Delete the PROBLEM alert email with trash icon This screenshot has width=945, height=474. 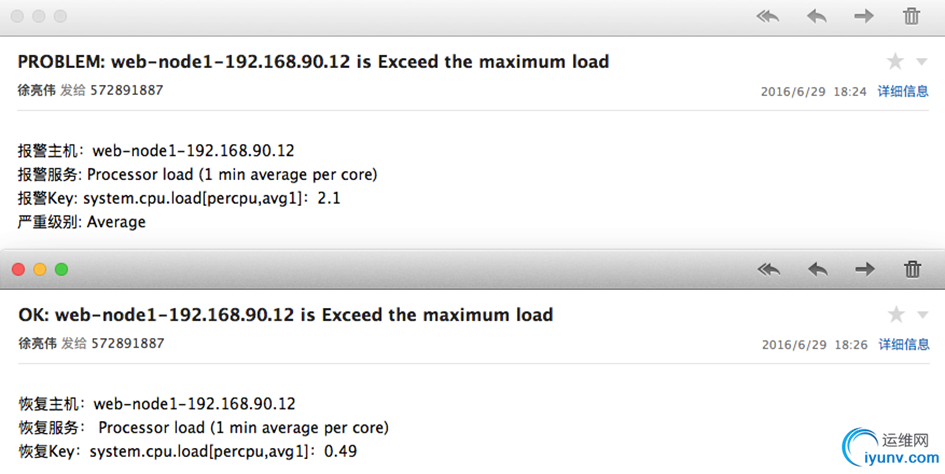(x=912, y=16)
